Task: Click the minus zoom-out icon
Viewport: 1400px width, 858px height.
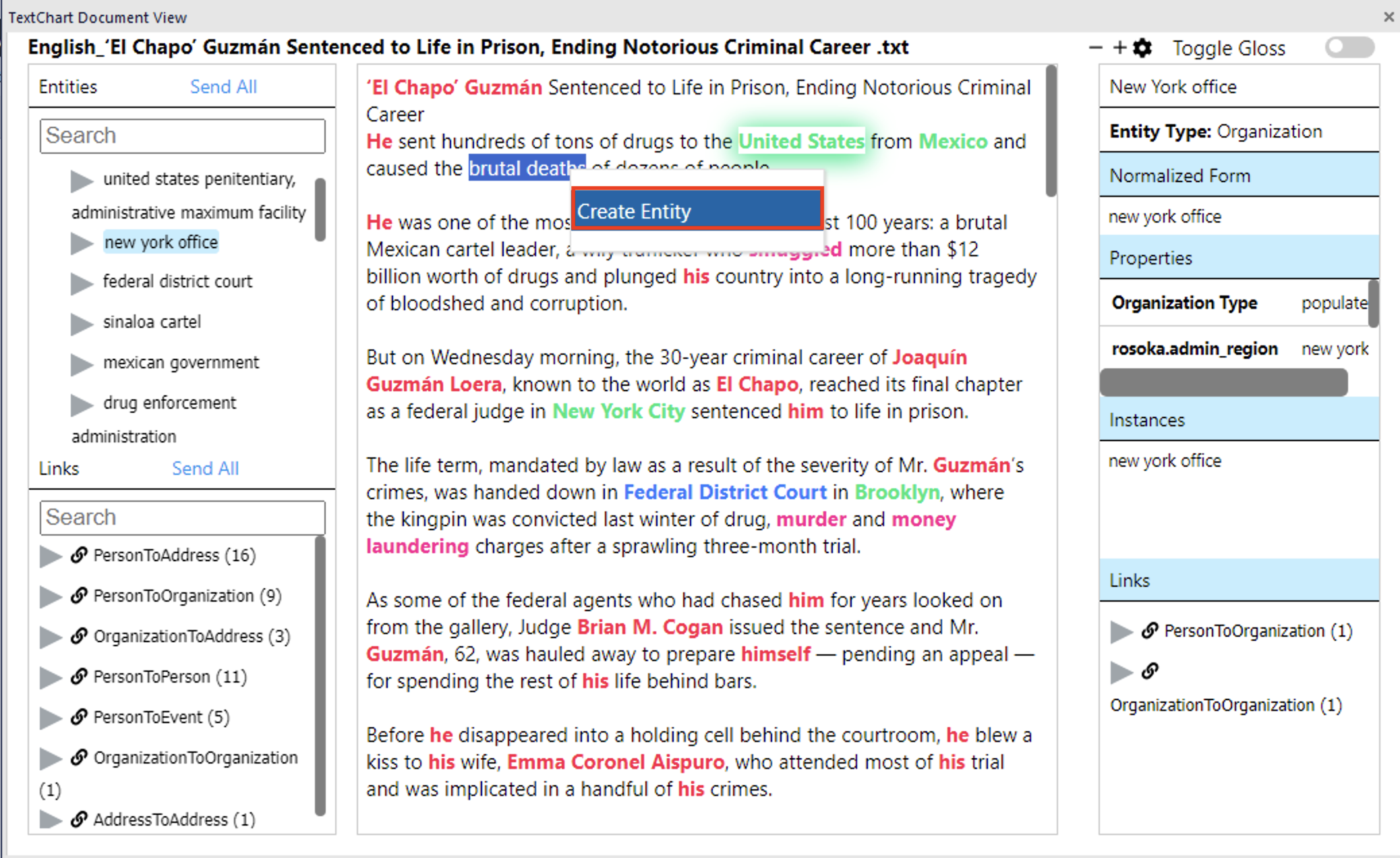Action: (1096, 48)
